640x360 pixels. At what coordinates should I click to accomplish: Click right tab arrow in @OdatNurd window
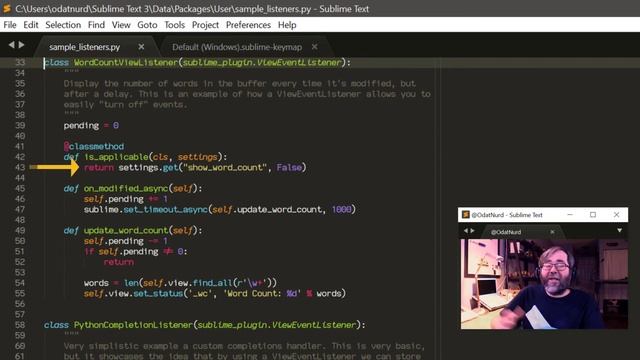point(473,231)
